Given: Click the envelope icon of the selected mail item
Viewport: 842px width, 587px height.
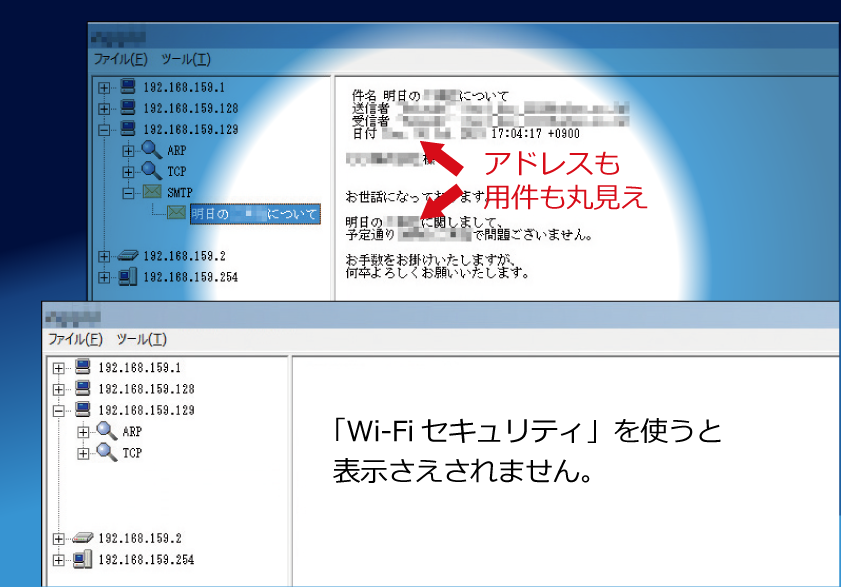Looking at the screenshot, I should tap(176, 214).
